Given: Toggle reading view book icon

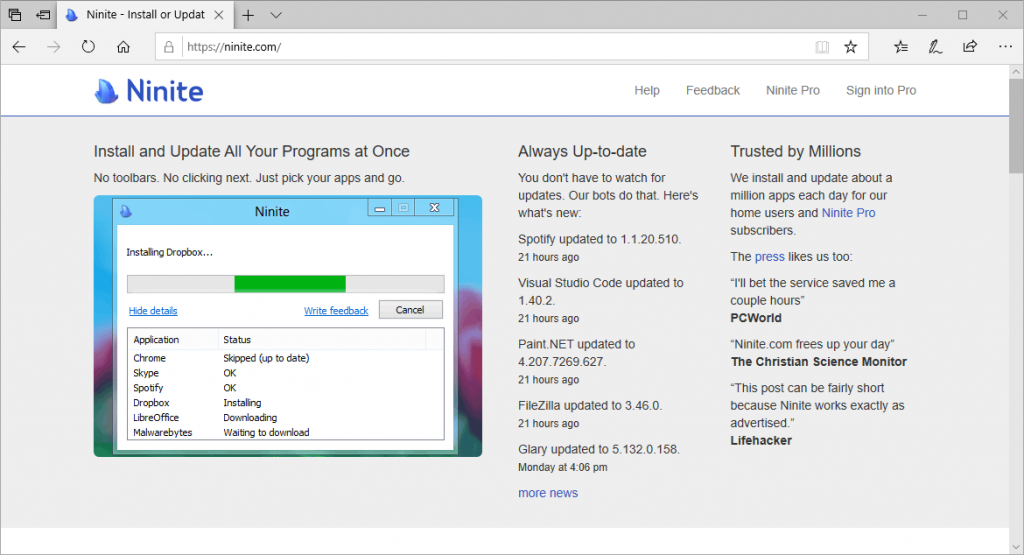Looking at the screenshot, I should pyautogui.click(x=822, y=47).
